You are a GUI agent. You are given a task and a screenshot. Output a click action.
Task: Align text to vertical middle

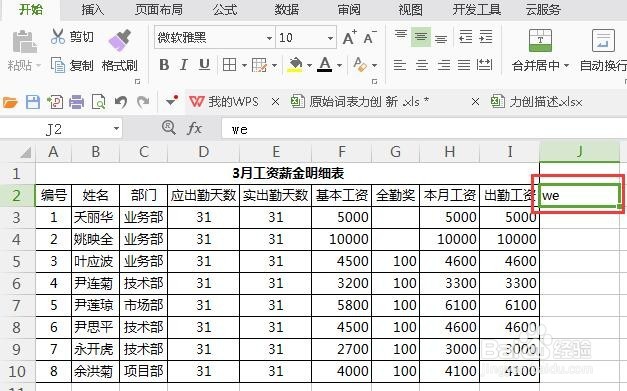point(421,37)
